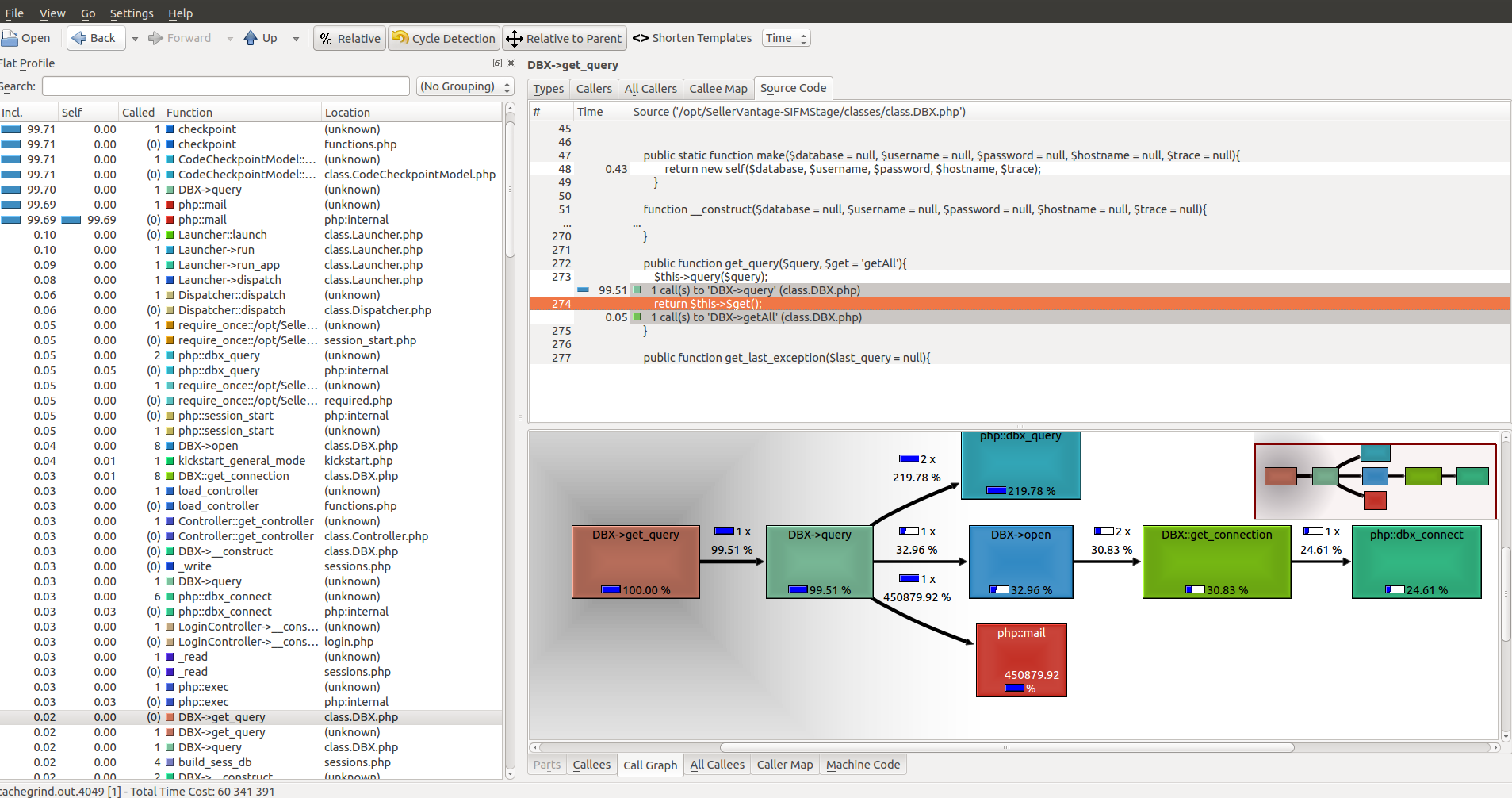Click in the Search input field
This screenshot has height=798, width=1512.
(226, 86)
